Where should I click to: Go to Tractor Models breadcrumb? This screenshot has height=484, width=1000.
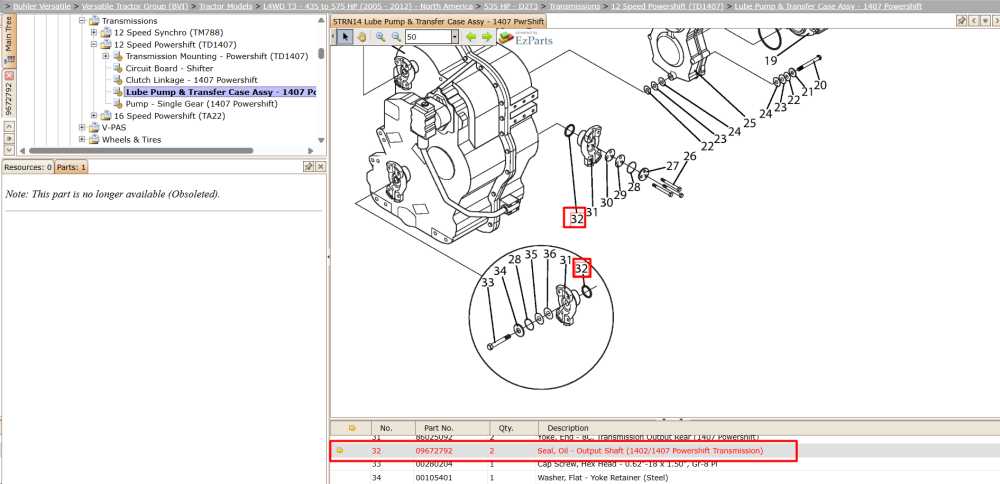[224, 6]
